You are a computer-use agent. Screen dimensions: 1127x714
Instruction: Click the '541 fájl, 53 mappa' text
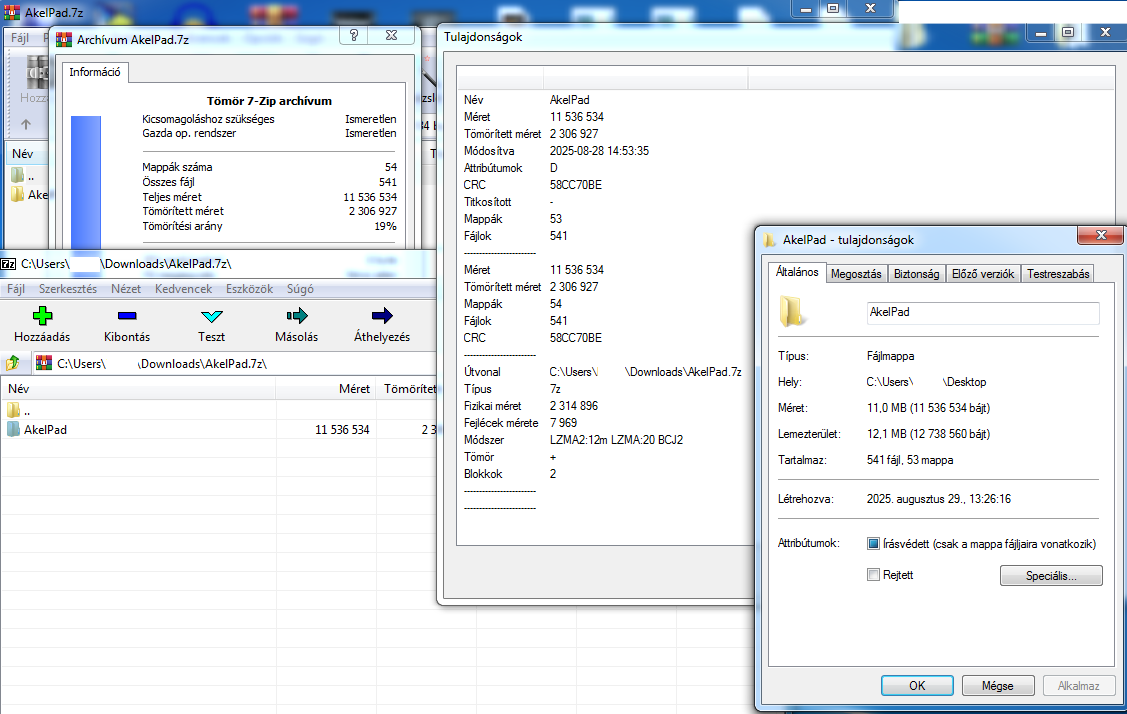coord(910,460)
